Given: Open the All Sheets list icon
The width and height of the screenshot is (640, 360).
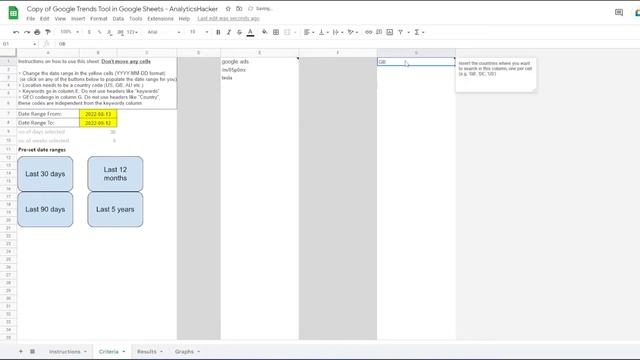Looking at the screenshot, I should pos(32,351).
